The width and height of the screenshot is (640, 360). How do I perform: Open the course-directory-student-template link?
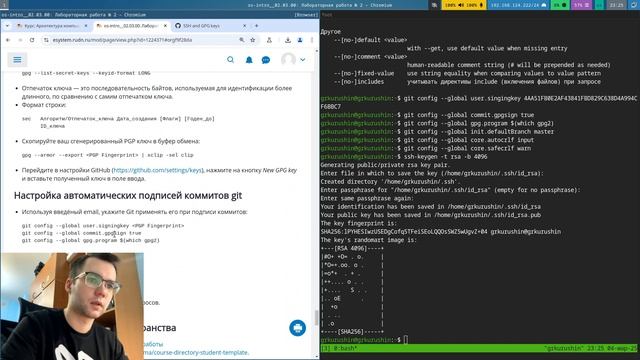[196, 352]
